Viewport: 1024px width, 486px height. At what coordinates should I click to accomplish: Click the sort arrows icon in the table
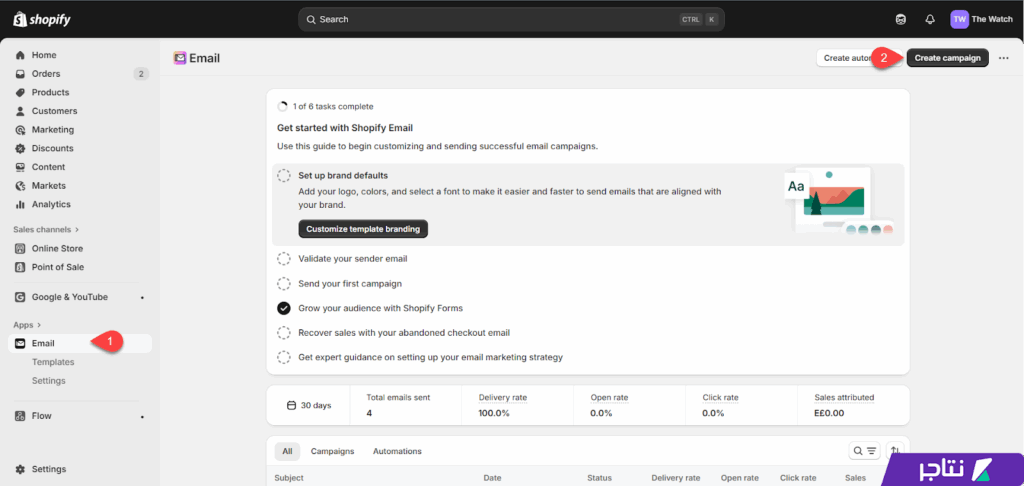[894, 451]
